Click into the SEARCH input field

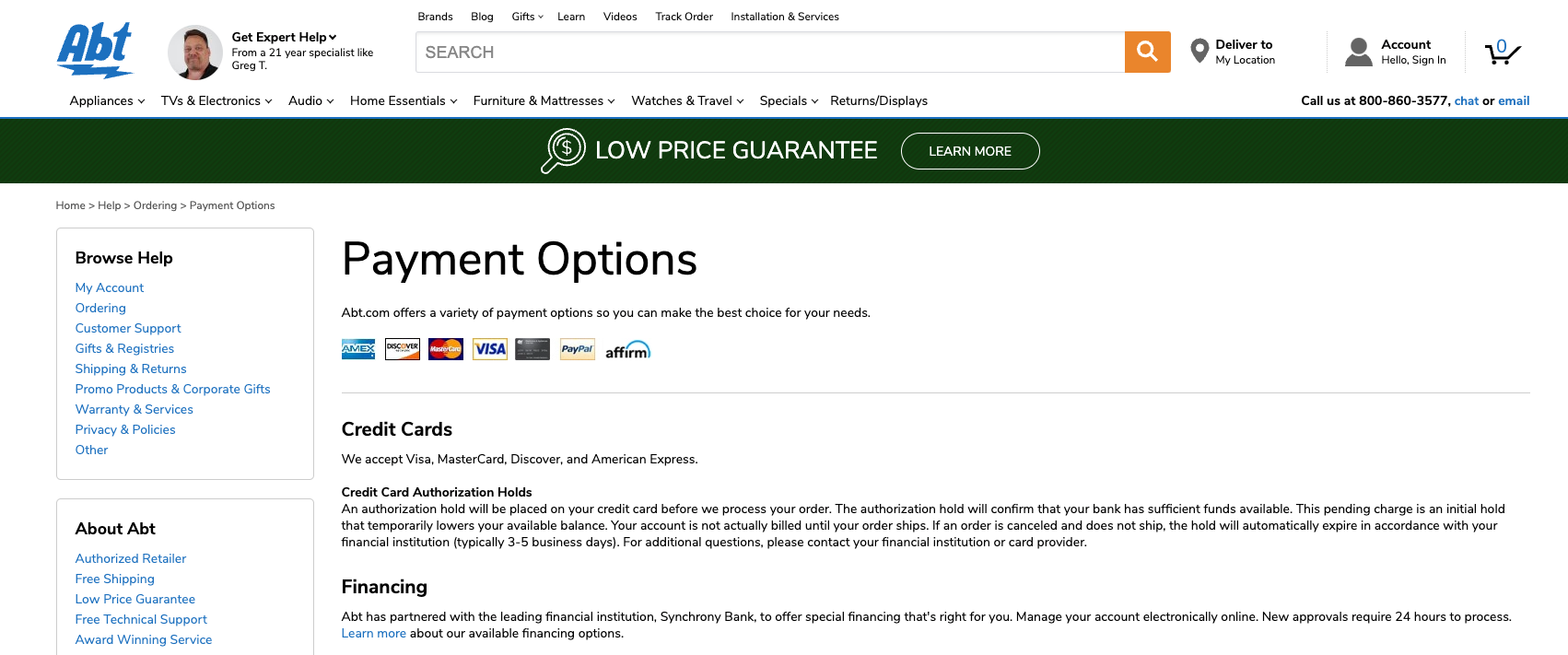770,52
